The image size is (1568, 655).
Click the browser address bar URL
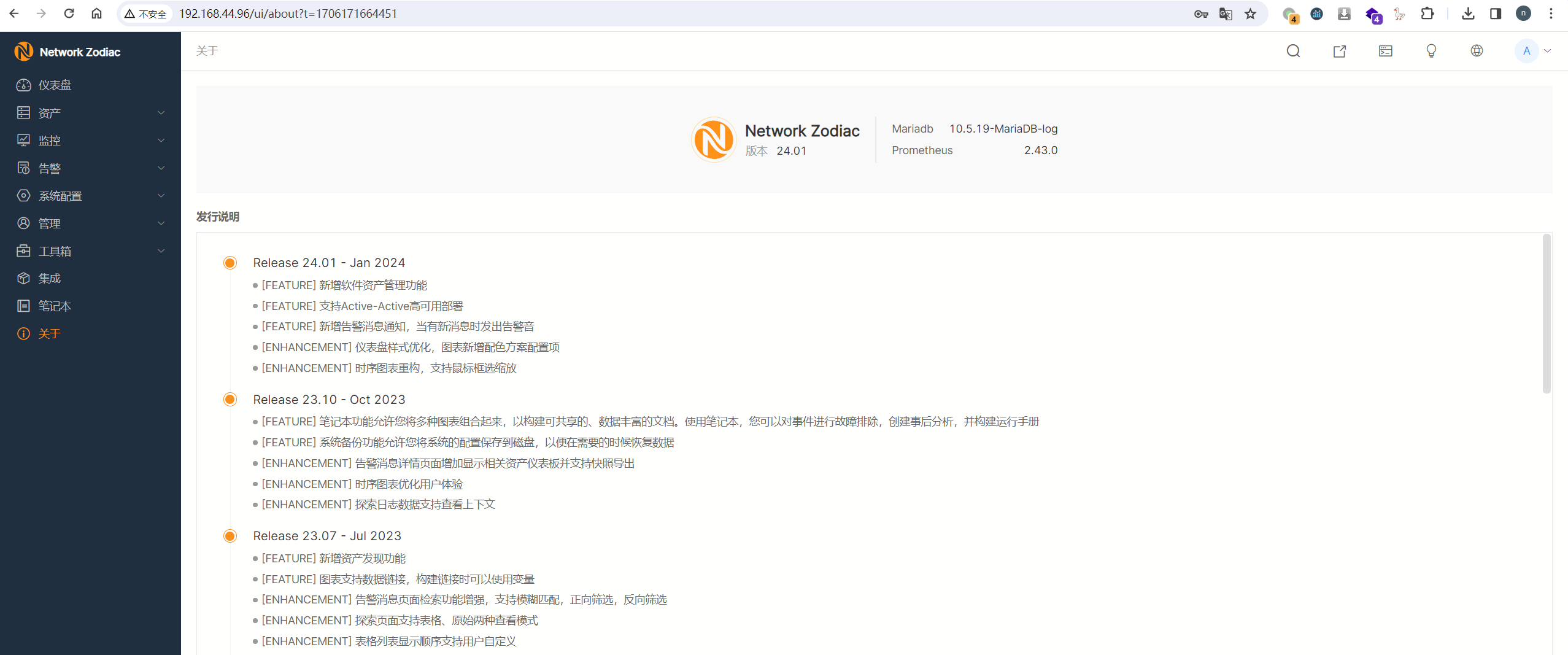click(288, 14)
